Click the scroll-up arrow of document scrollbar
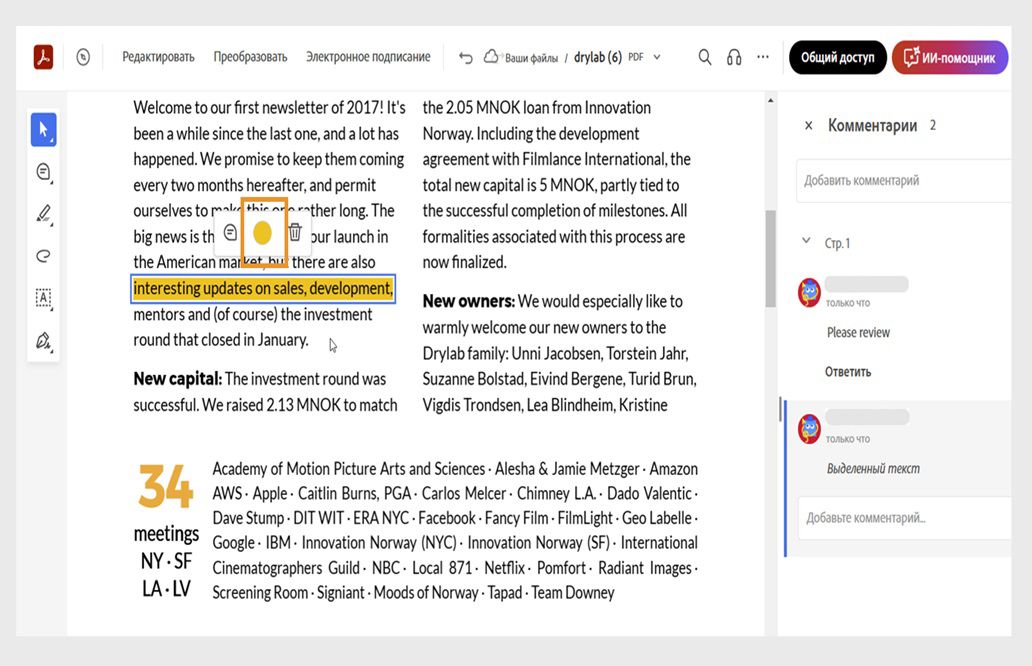Screen dimensions: 1032x666 771,101
